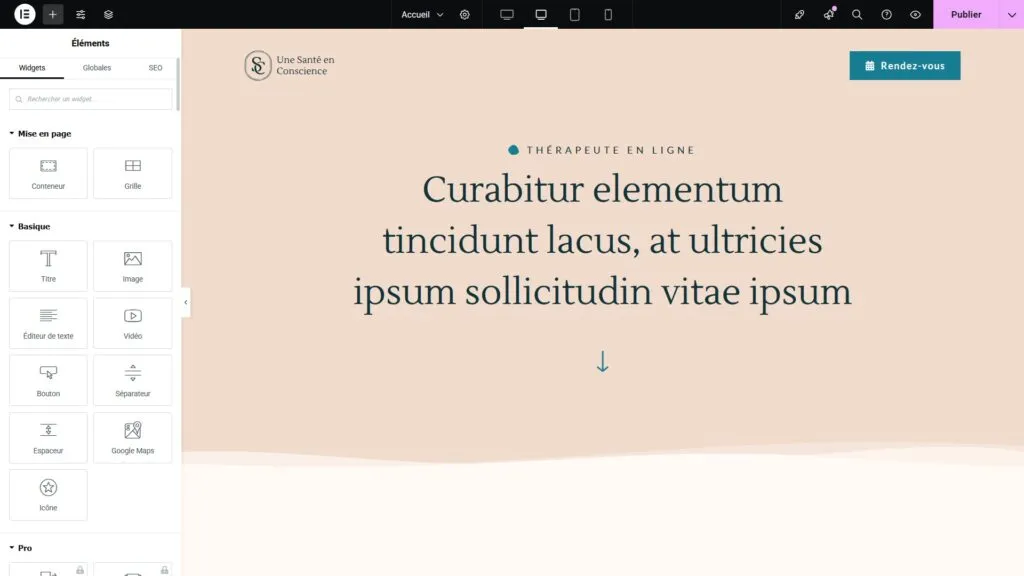The width and height of the screenshot is (1024, 576).
Task: Open the site settings sliders icon
Action: point(79,14)
